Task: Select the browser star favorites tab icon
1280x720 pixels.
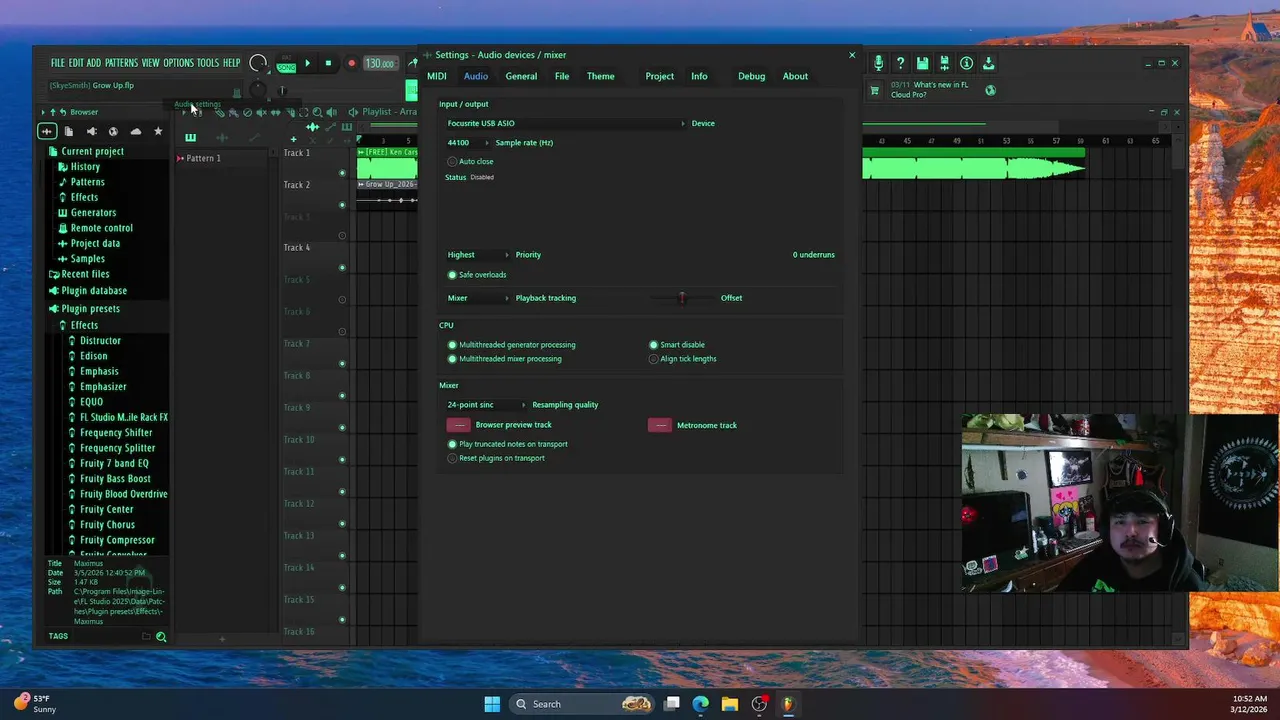Action: 157,131
